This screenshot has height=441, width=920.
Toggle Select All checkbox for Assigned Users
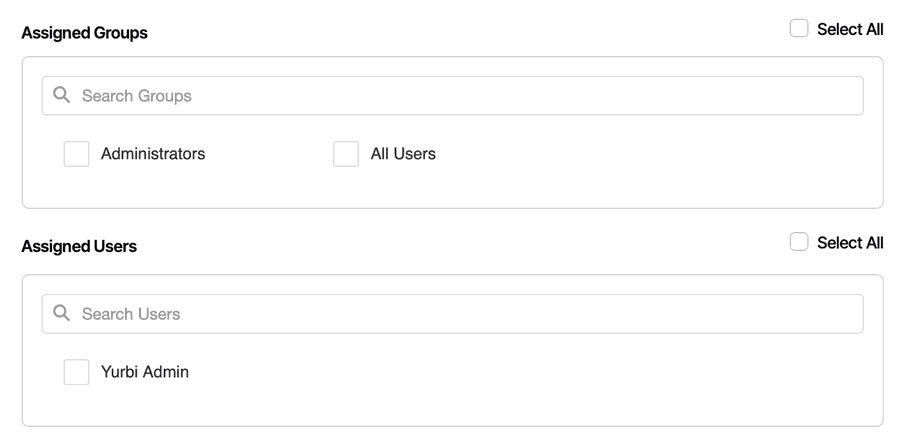pyautogui.click(x=799, y=243)
